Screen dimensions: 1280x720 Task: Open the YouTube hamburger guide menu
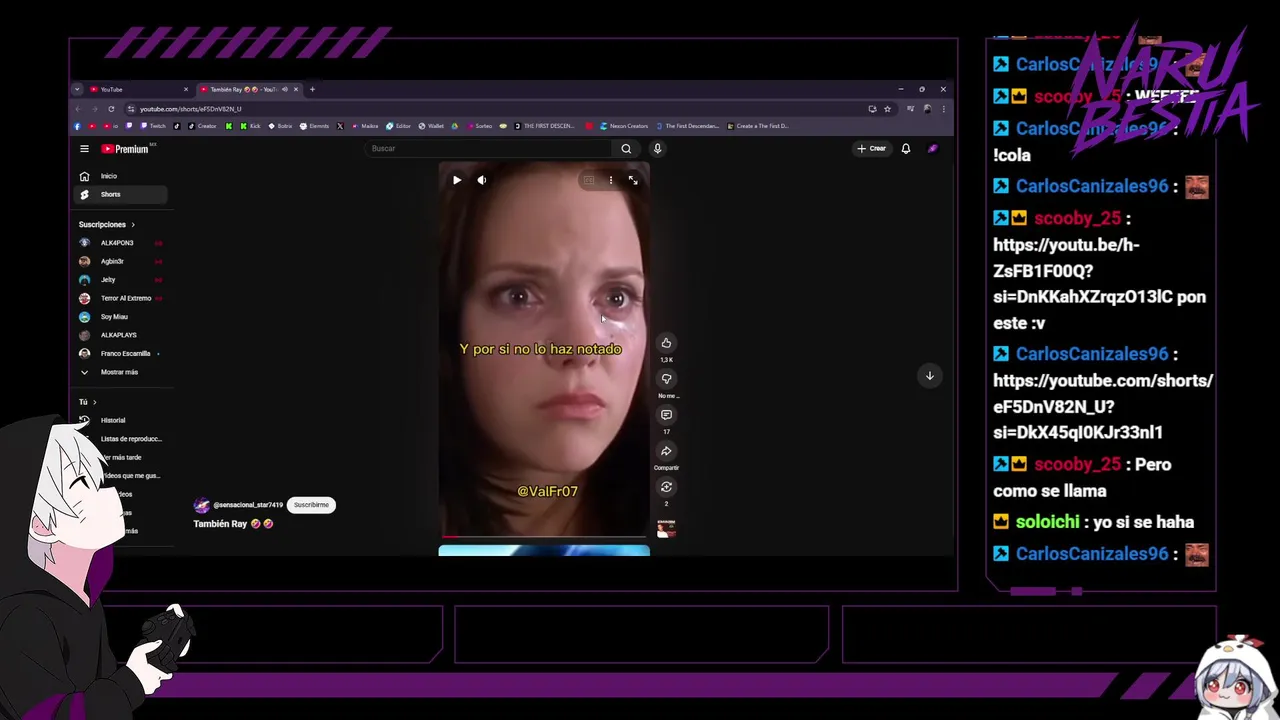tap(84, 149)
